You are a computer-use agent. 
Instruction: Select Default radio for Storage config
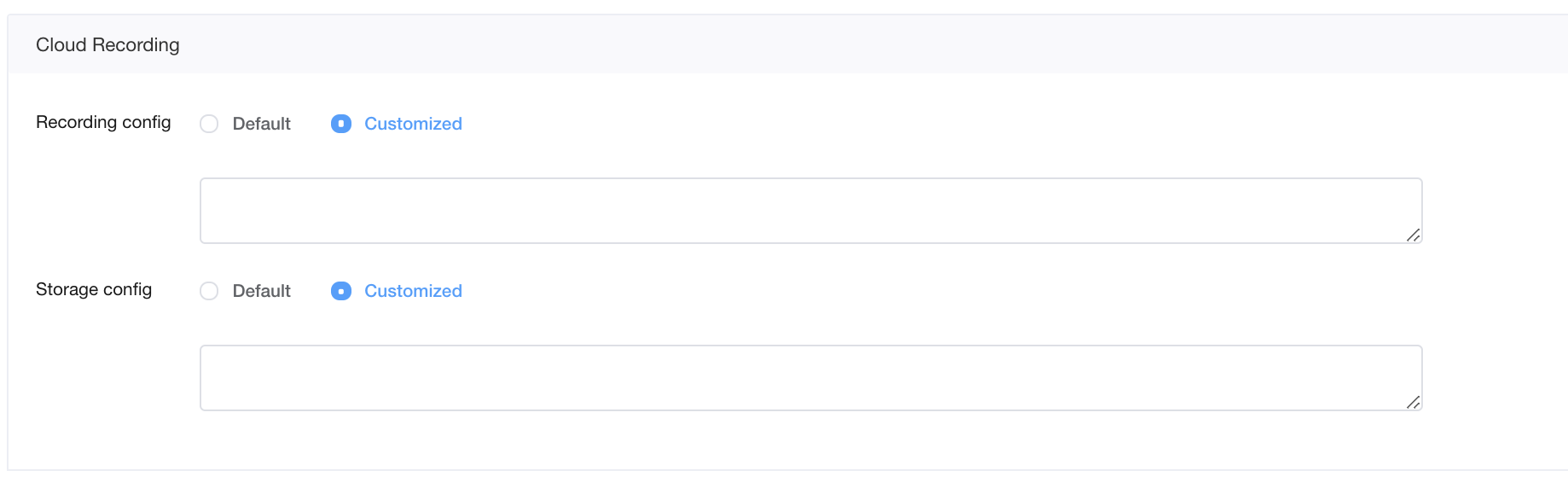pos(209,291)
